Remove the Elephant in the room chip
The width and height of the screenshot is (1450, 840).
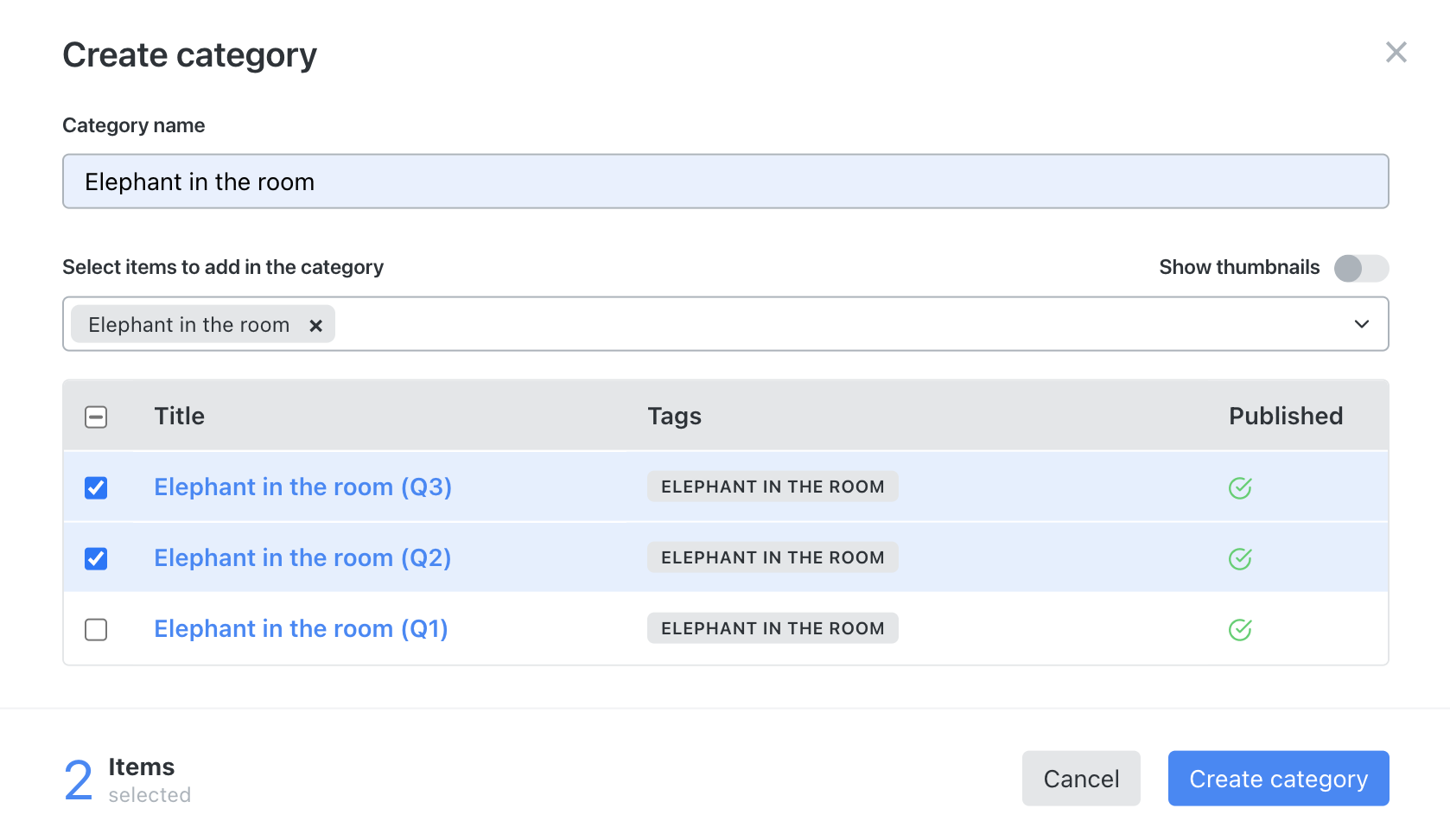316,326
